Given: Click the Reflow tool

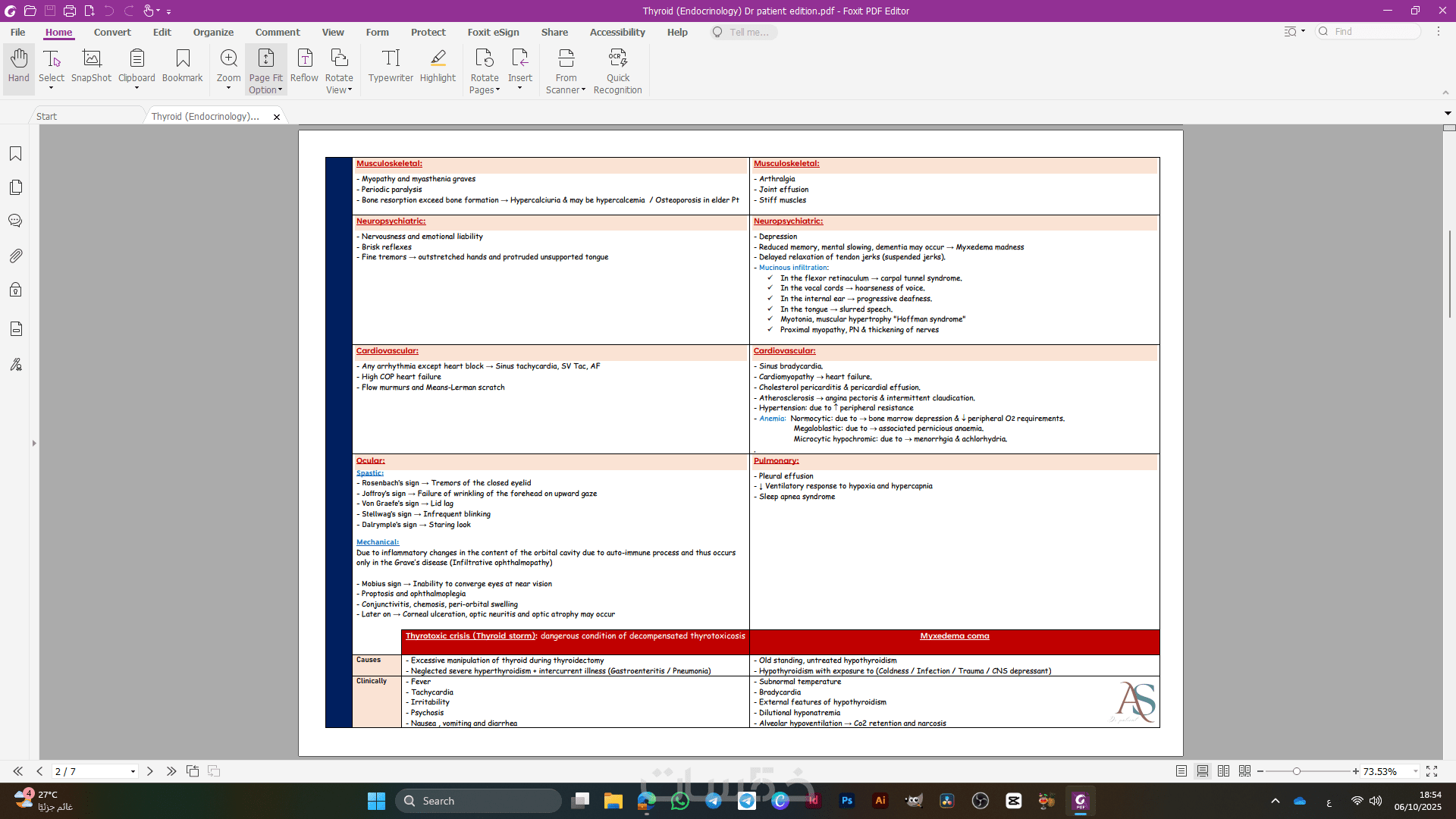Looking at the screenshot, I should (304, 67).
